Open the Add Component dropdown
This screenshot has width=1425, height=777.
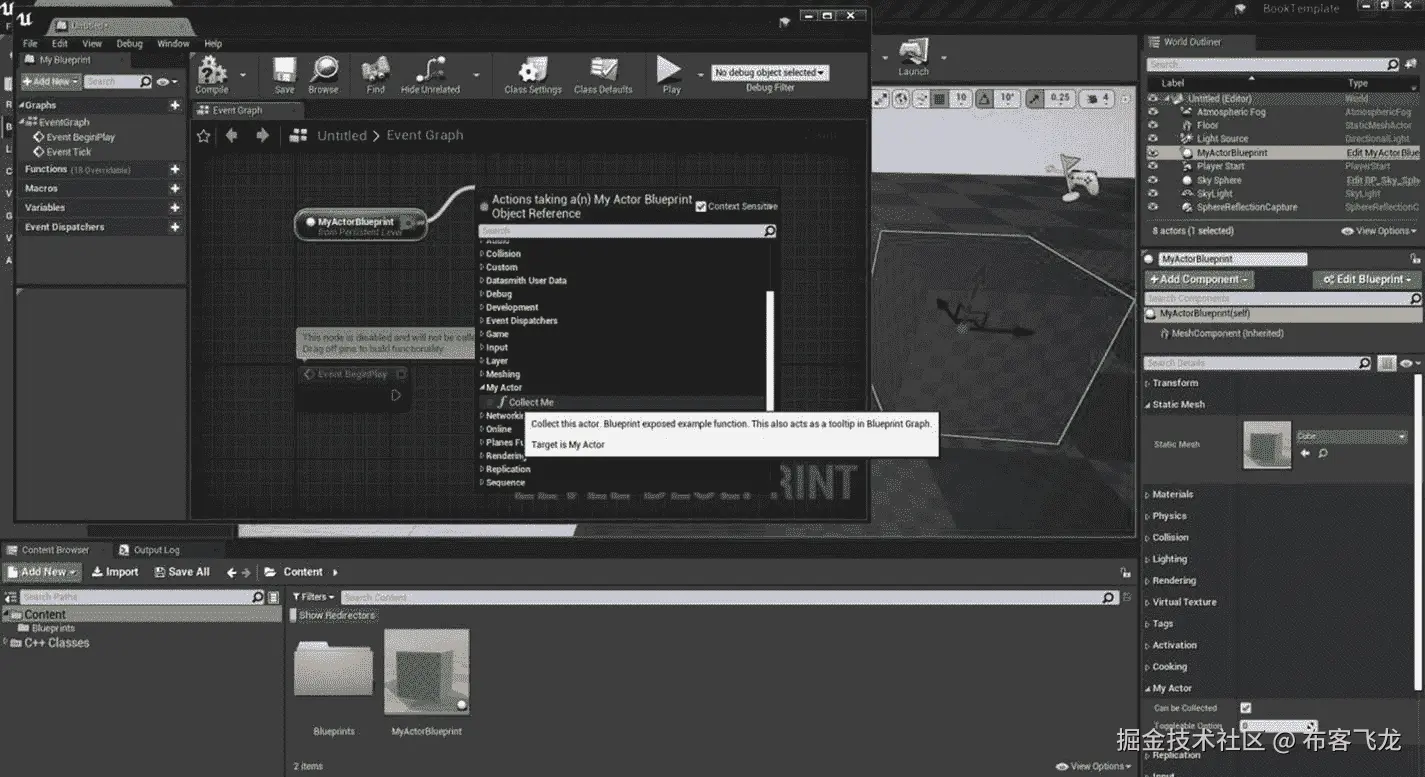(x=1199, y=279)
